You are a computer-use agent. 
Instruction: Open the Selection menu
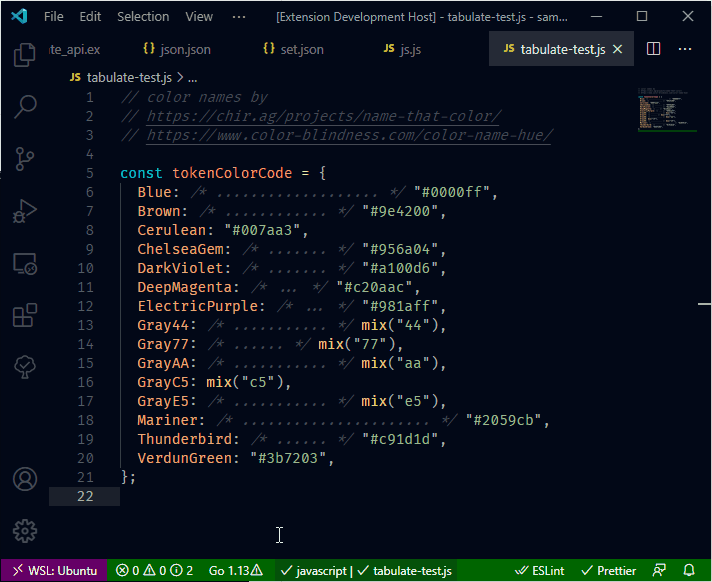(x=143, y=17)
